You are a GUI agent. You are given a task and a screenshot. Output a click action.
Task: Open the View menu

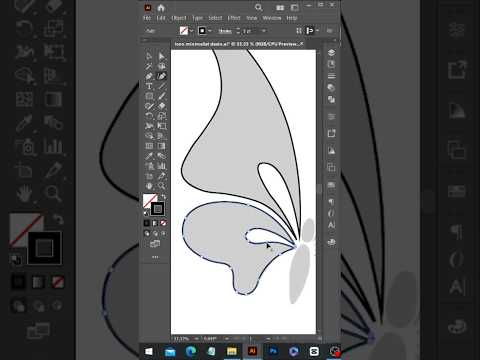(x=251, y=18)
